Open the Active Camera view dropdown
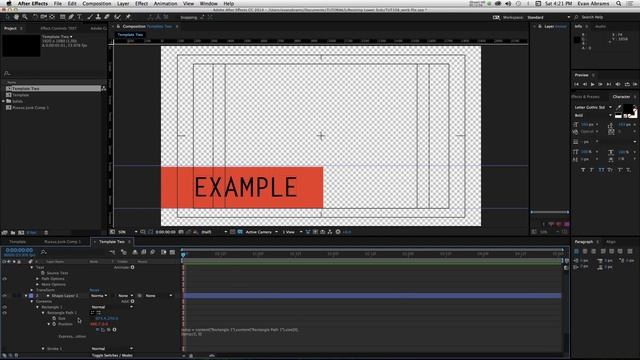This screenshot has width=640, height=360. (x=261, y=232)
